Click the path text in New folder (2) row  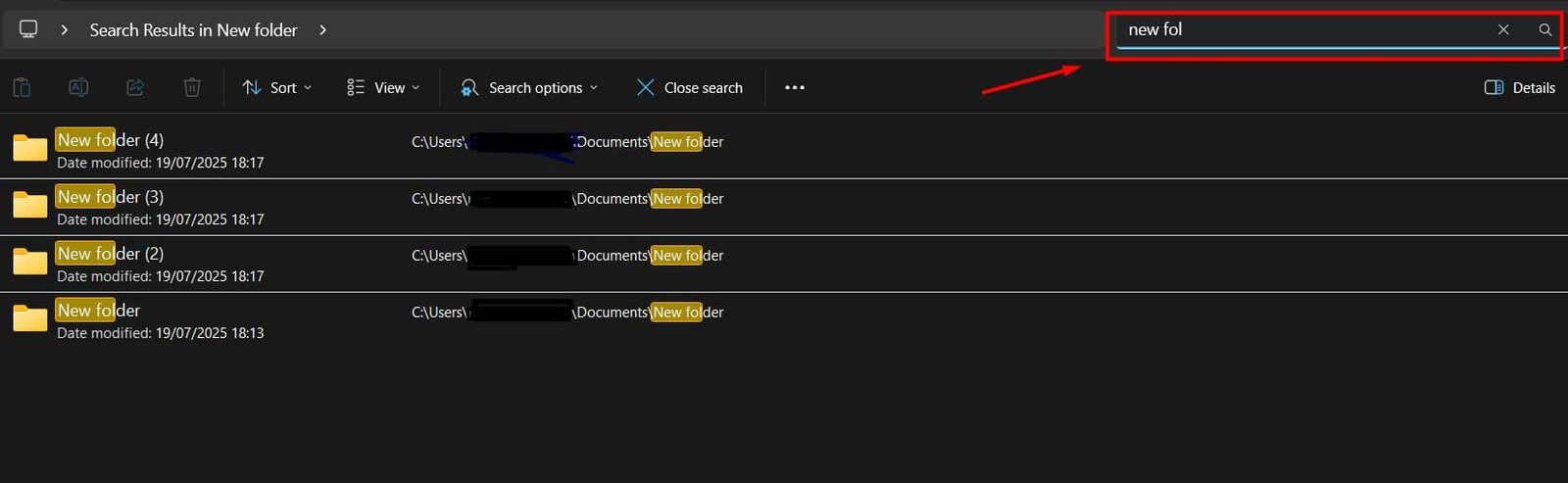click(x=567, y=256)
